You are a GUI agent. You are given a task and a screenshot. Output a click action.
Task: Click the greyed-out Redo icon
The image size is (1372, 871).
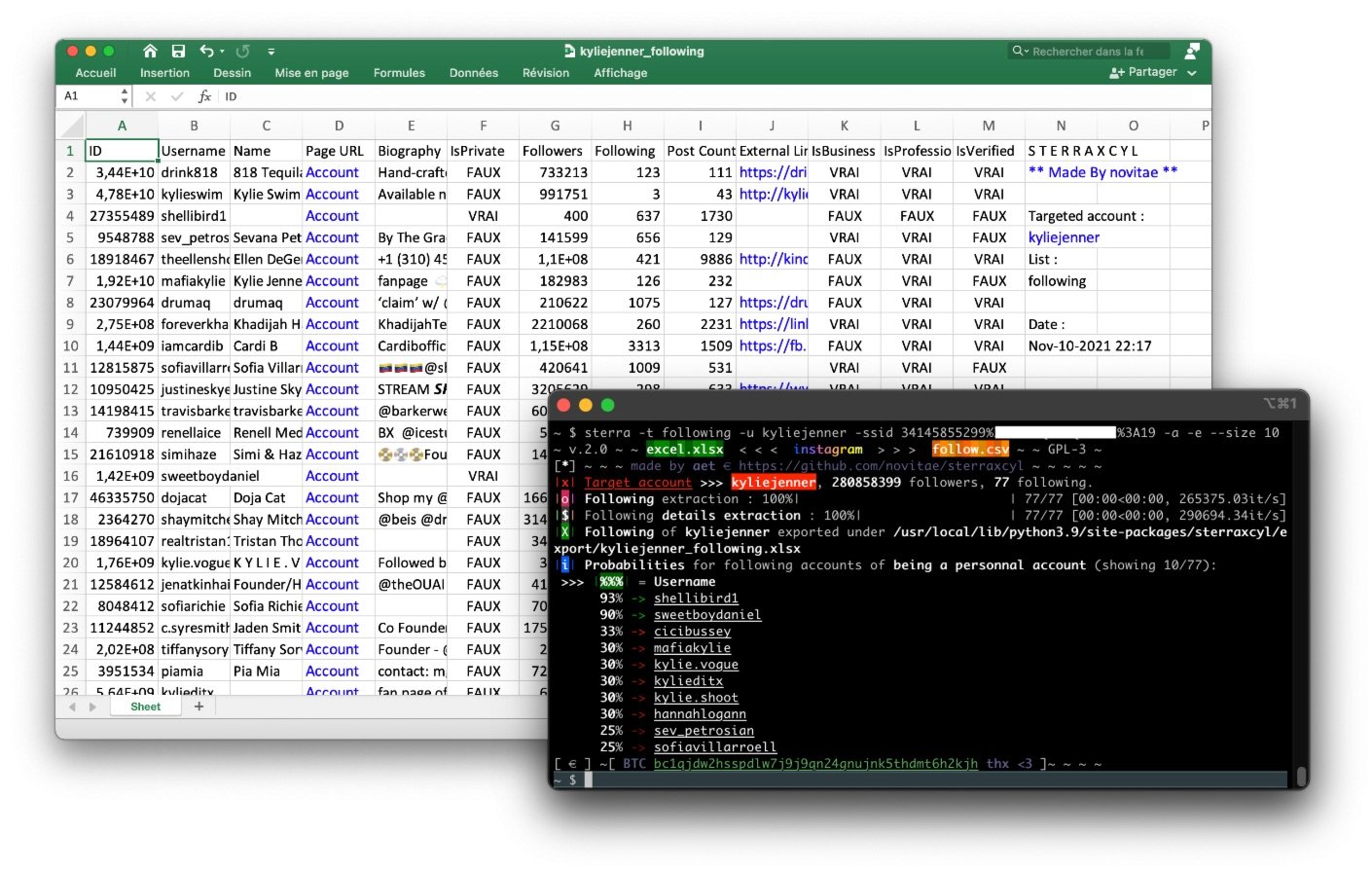click(242, 52)
